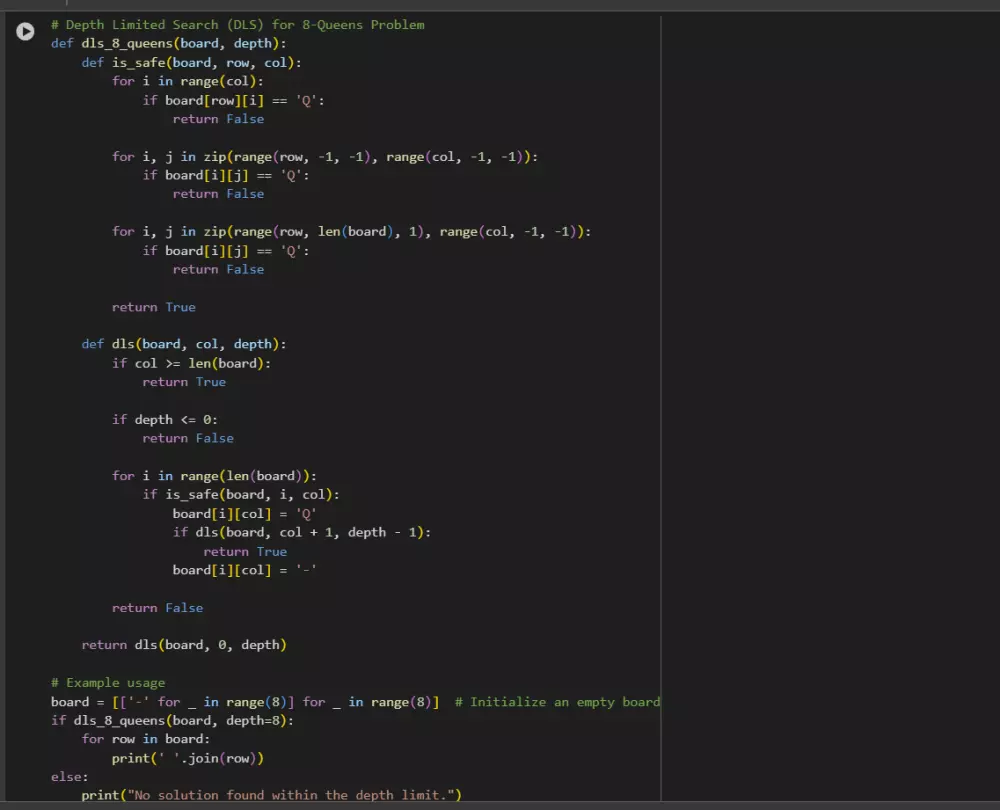Screen dimensions: 1000x810
Task: Click the "print(' '.join(row))" line
Action: tap(188, 758)
